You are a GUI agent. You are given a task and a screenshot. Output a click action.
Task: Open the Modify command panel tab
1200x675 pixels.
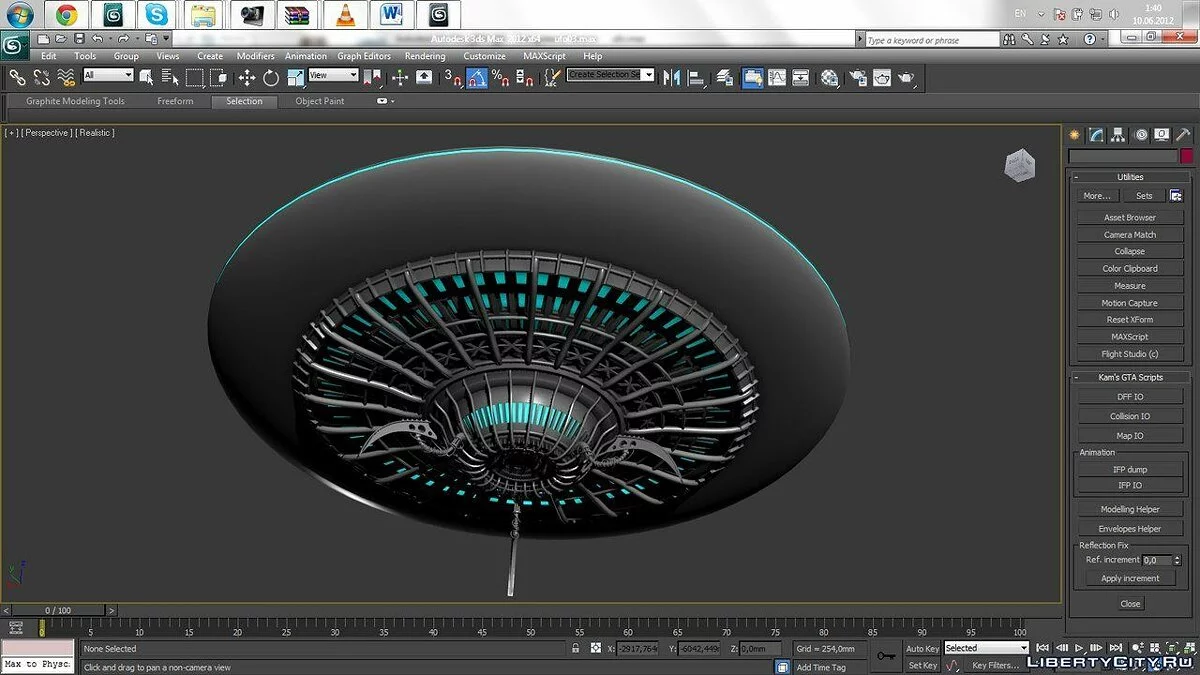pos(1096,135)
